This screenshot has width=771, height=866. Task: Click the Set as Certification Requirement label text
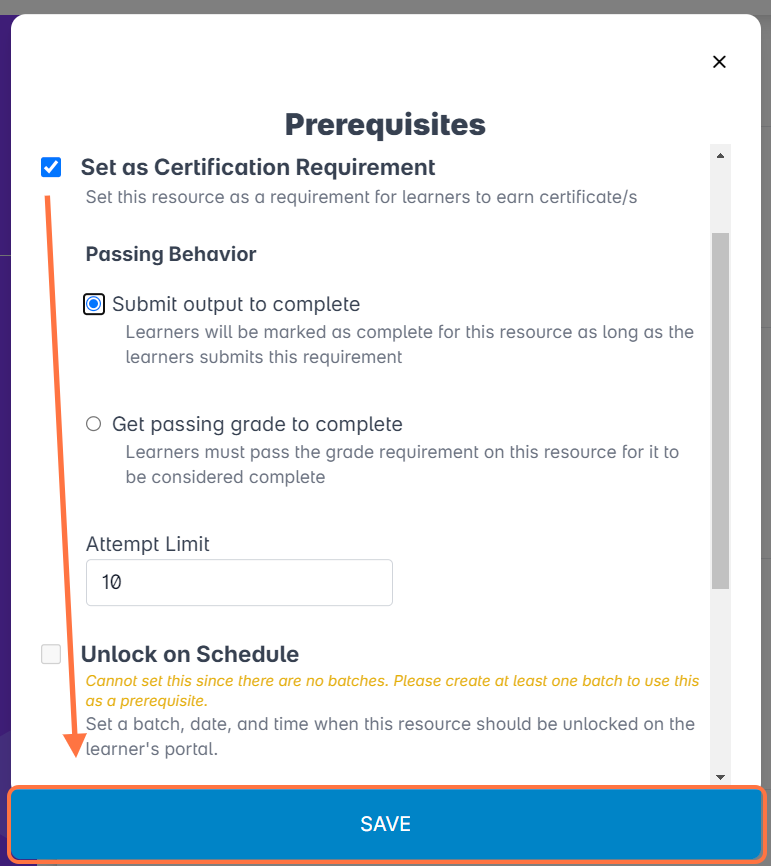[x=258, y=167]
